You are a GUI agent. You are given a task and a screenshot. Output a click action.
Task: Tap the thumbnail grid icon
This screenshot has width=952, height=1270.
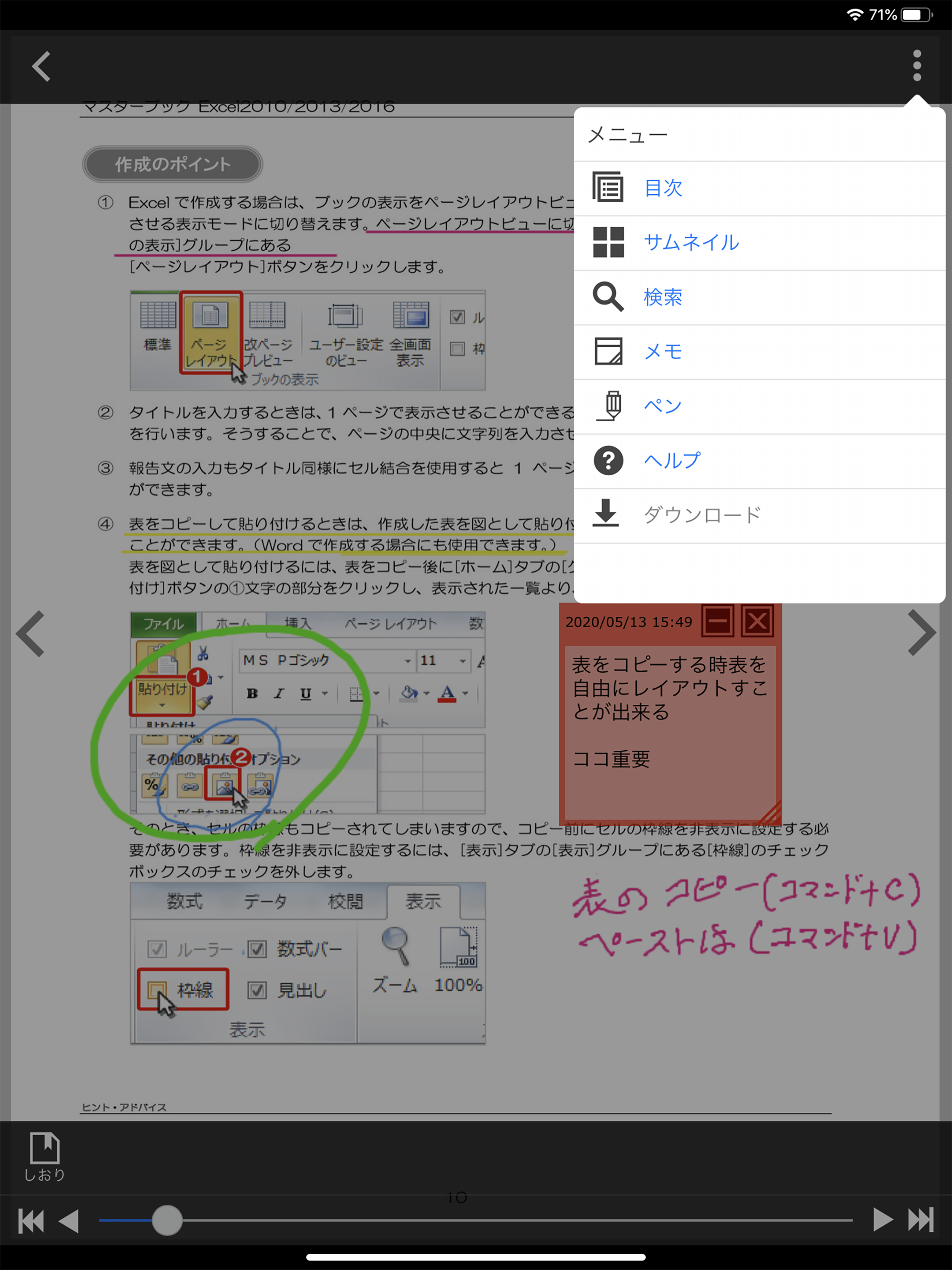608,242
